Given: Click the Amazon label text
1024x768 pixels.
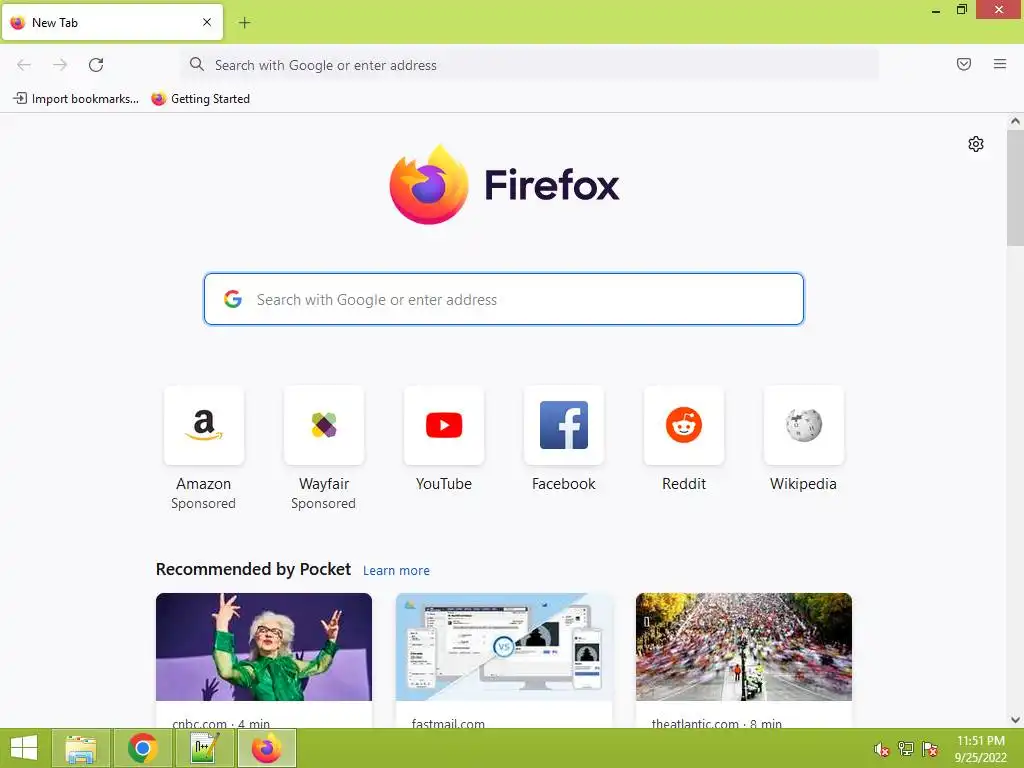Looking at the screenshot, I should click(204, 484).
